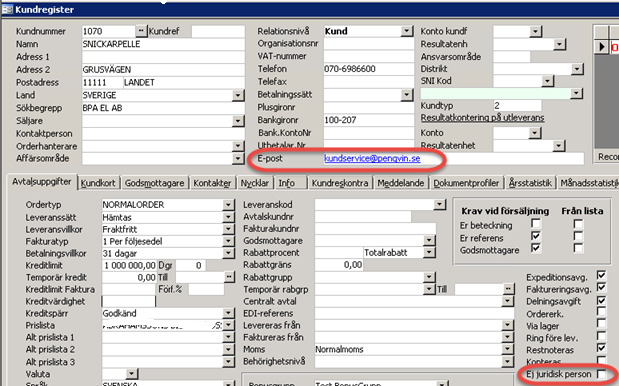Disable the Expeditionsavg. checkbox
Viewport: 619px width, 386px height.
pyautogui.click(x=601, y=275)
